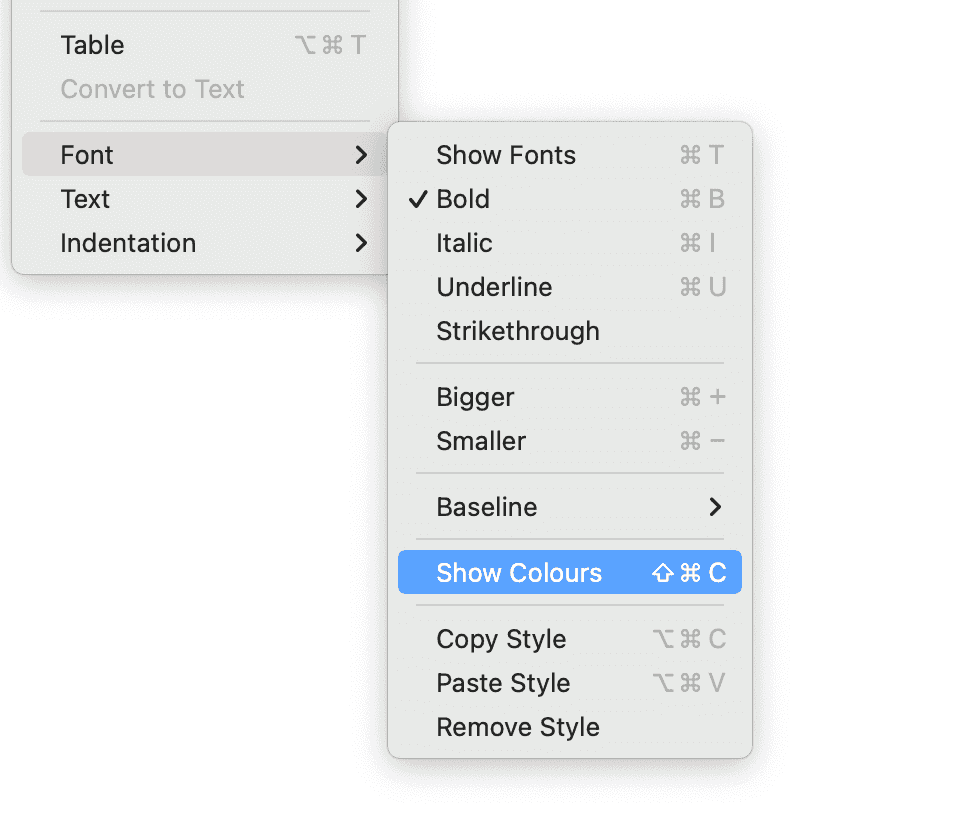
Task: Apply Underline formatting
Action: pos(494,287)
